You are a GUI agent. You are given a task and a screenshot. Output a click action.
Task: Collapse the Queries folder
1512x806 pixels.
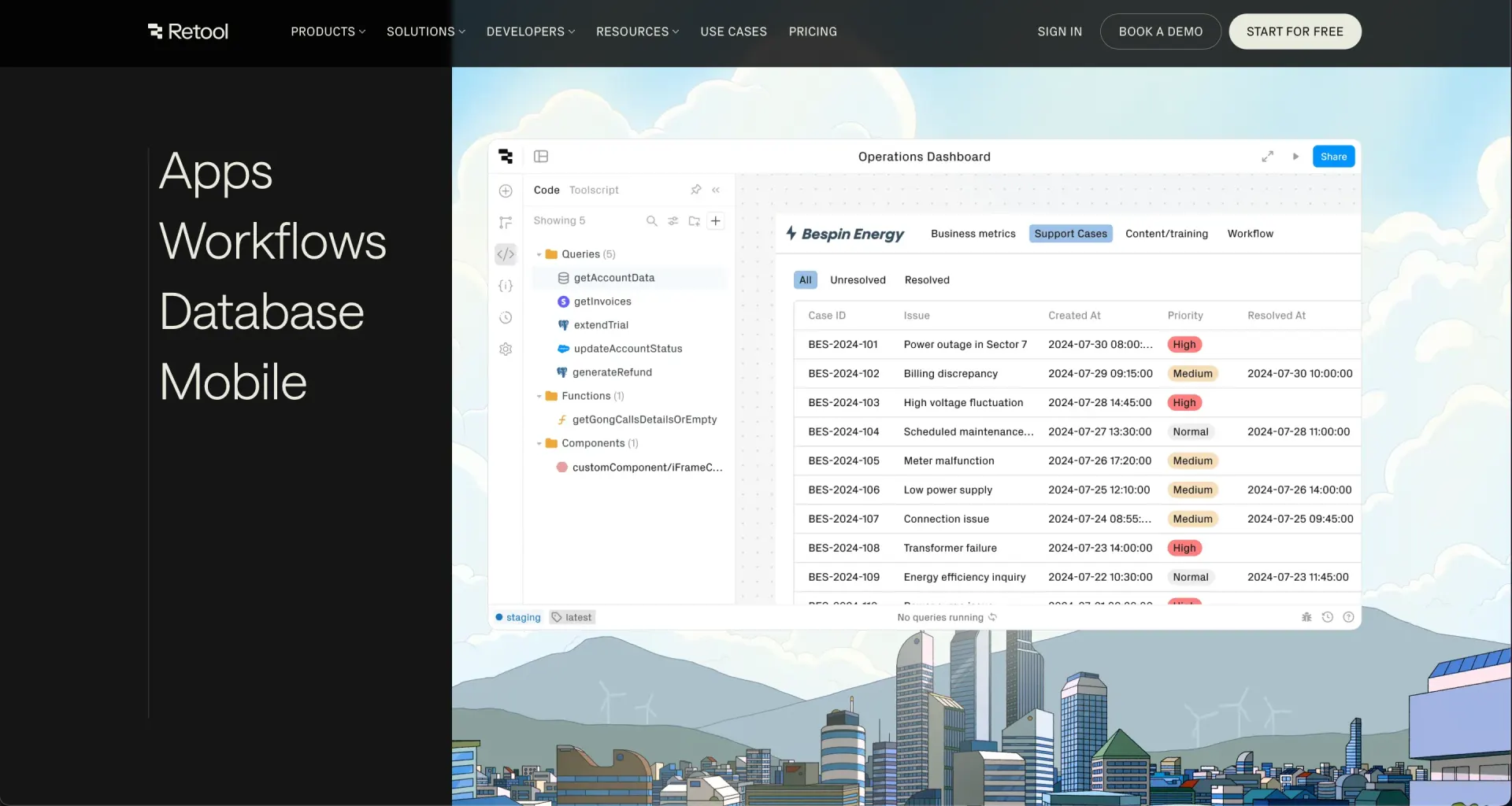(539, 254)
